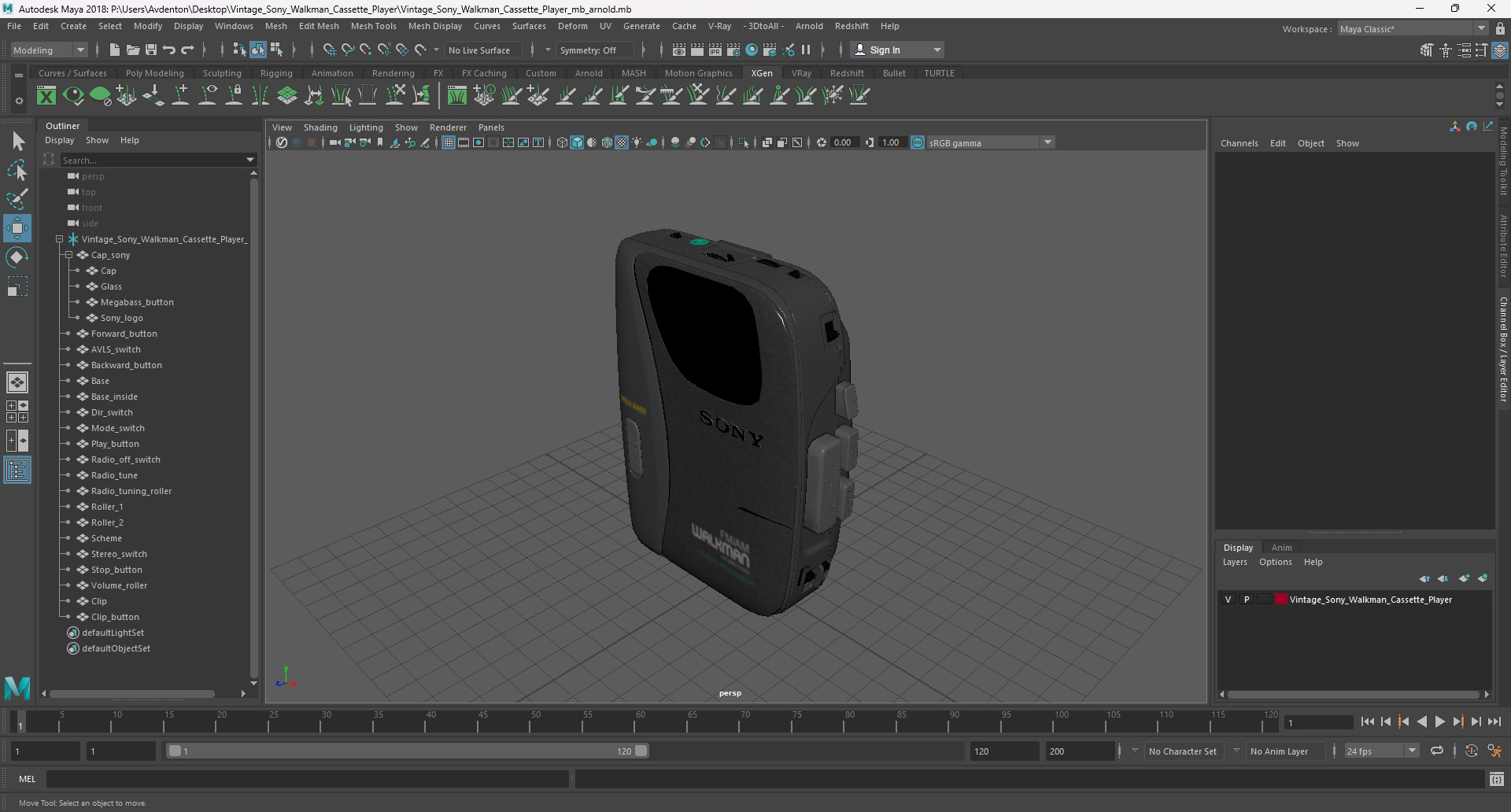
Task: Click the MEL command input field
Action: (x=307, y=779)
